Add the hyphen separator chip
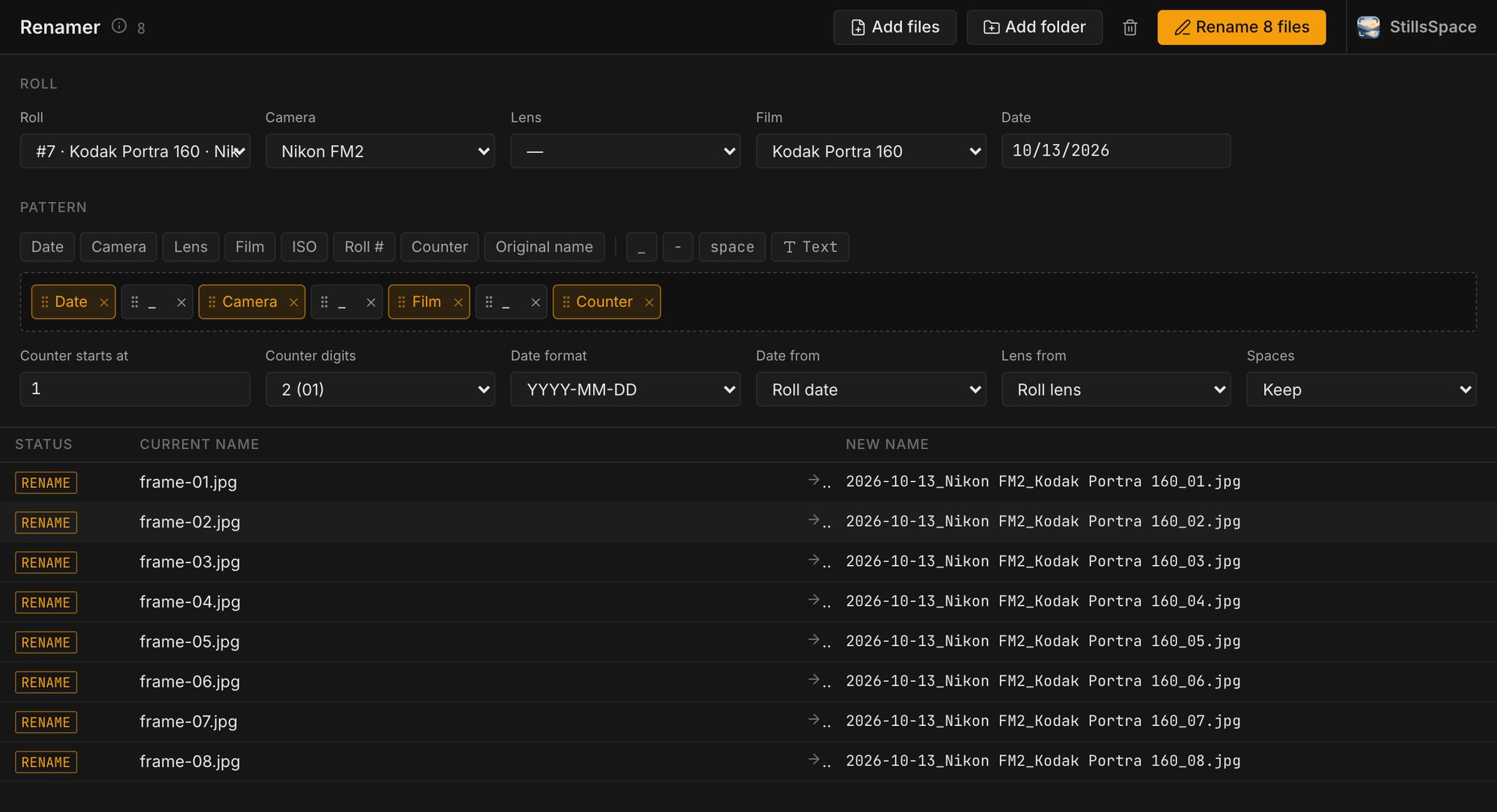1497x812 pixels. point(678,247)
